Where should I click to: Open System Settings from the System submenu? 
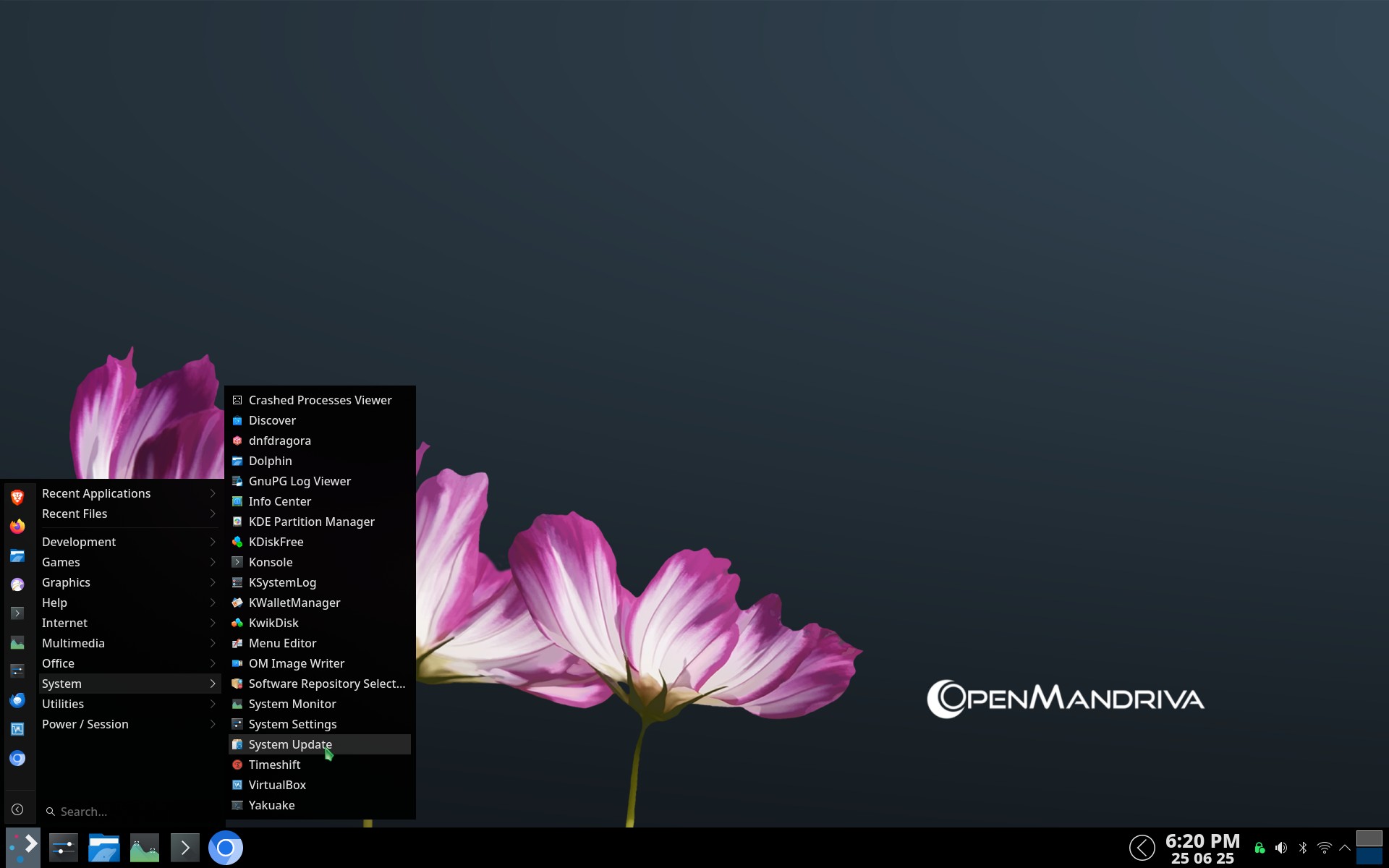click(x=320, y=724)
